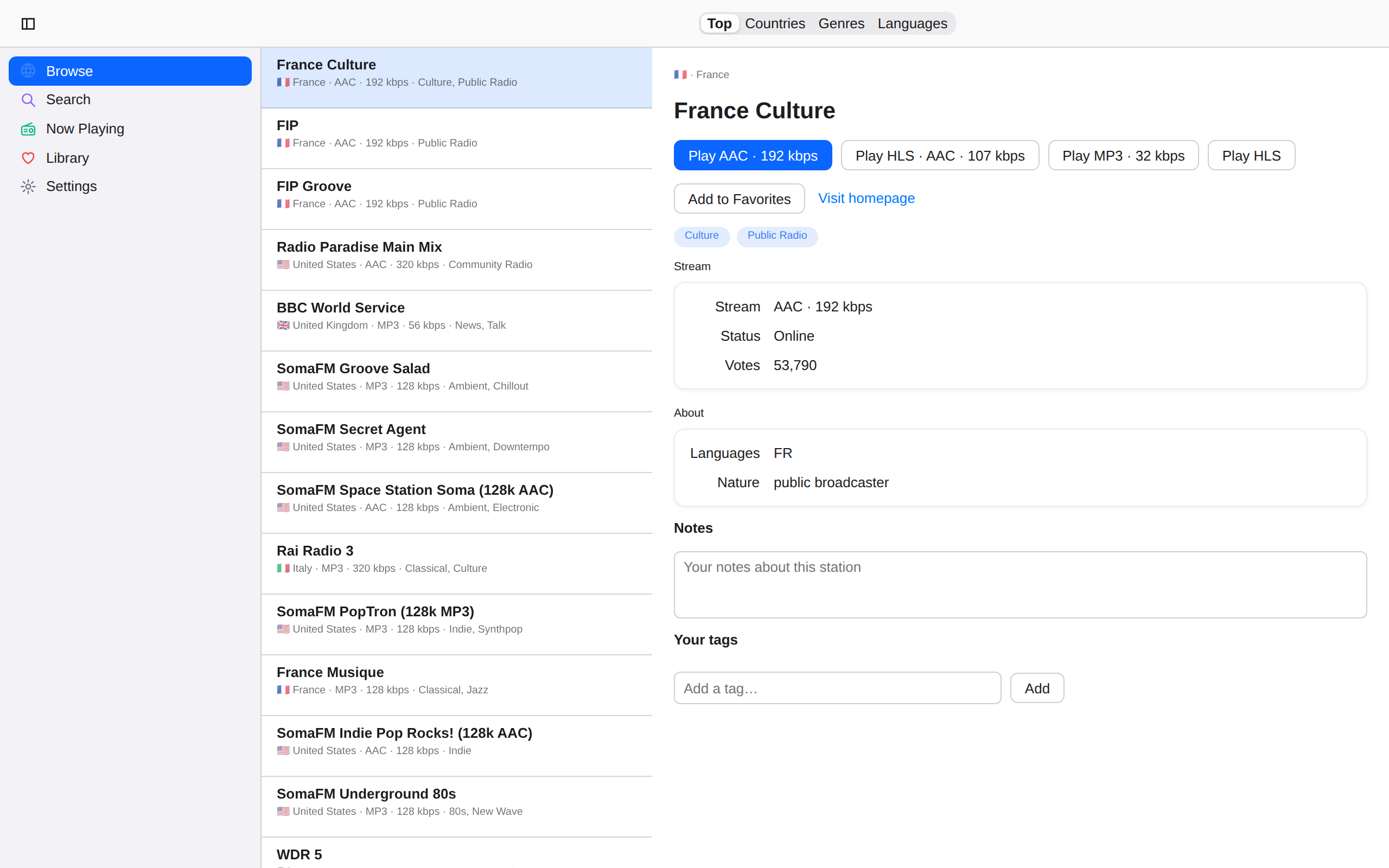
Task: Click the US flag beside Radio Paradise
Action: tap(283, 265)
